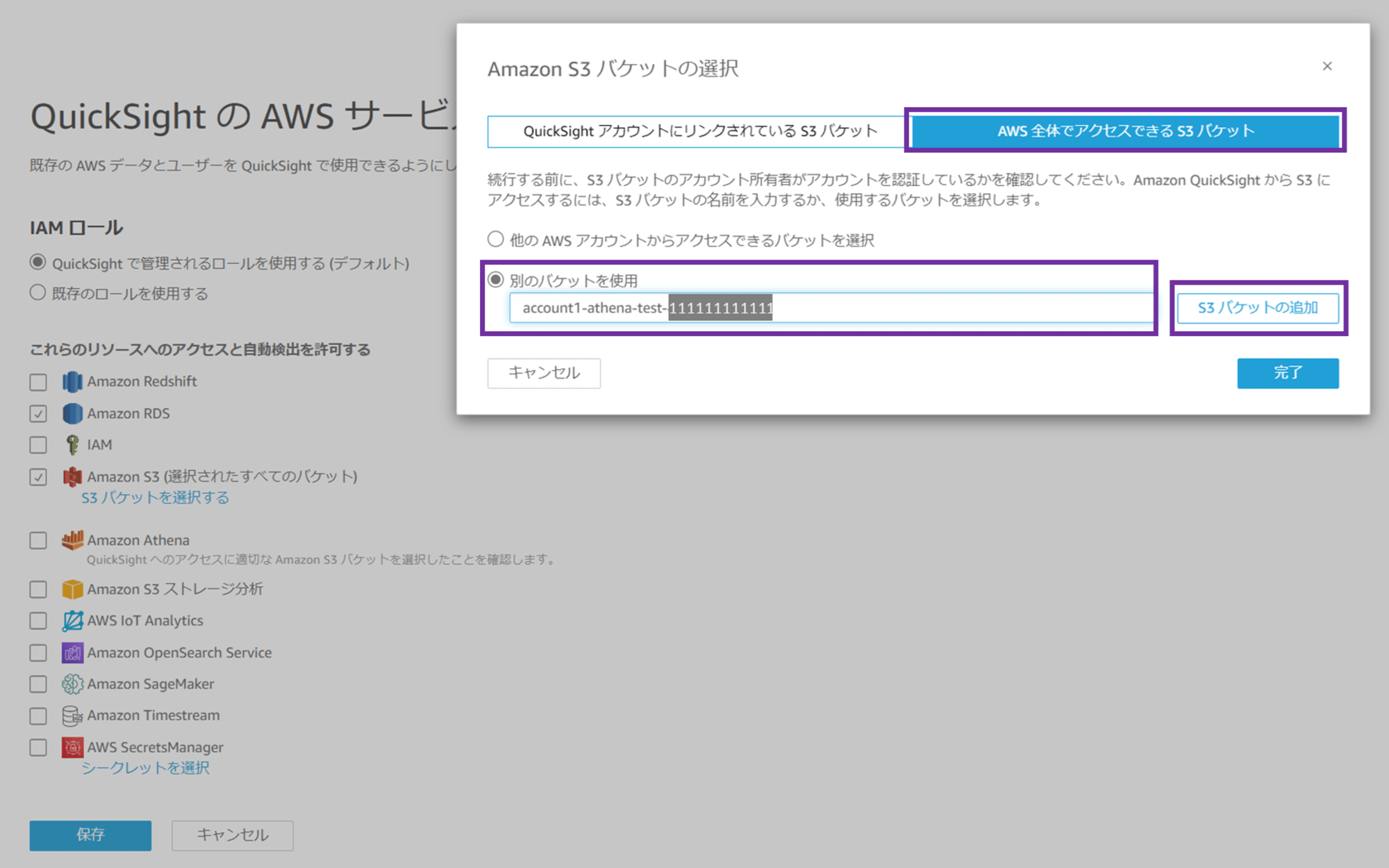Screen dimensions: 1389x868
Task: Tick the Amazon SageMaker checkbox
Action: pos(38,684)
